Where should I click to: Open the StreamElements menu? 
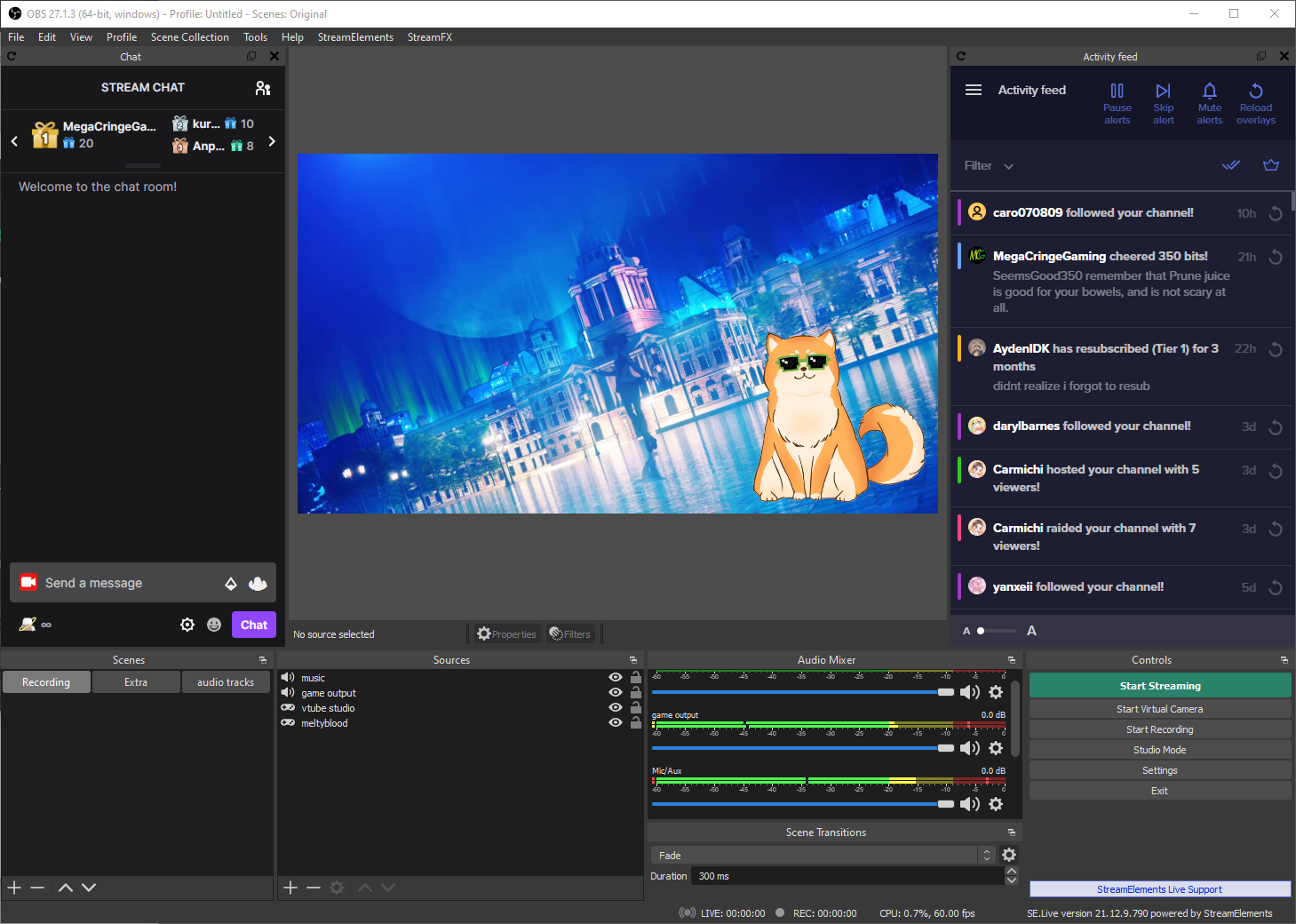click(355, 37)
